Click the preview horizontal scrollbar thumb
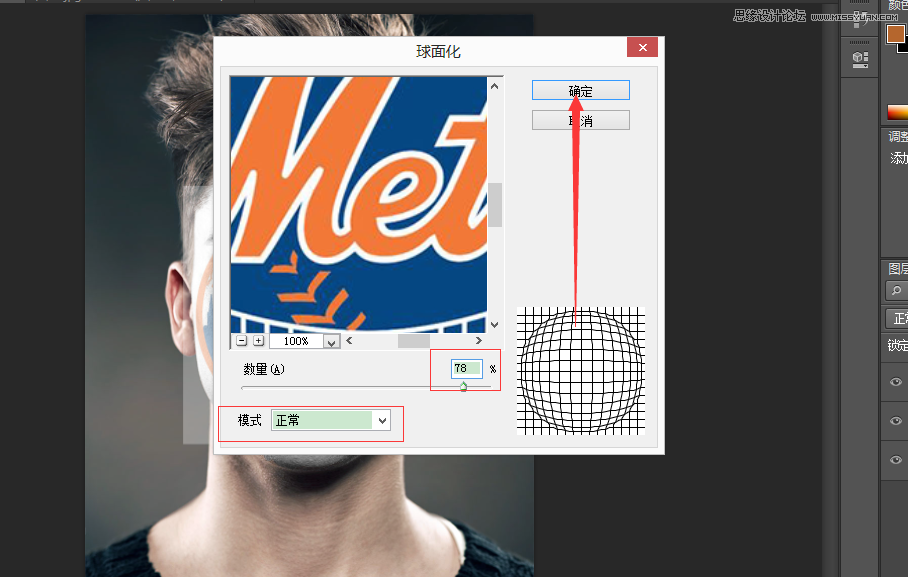Image resolution: width=908 pixels, height=577 pixels. click(413, 341)
